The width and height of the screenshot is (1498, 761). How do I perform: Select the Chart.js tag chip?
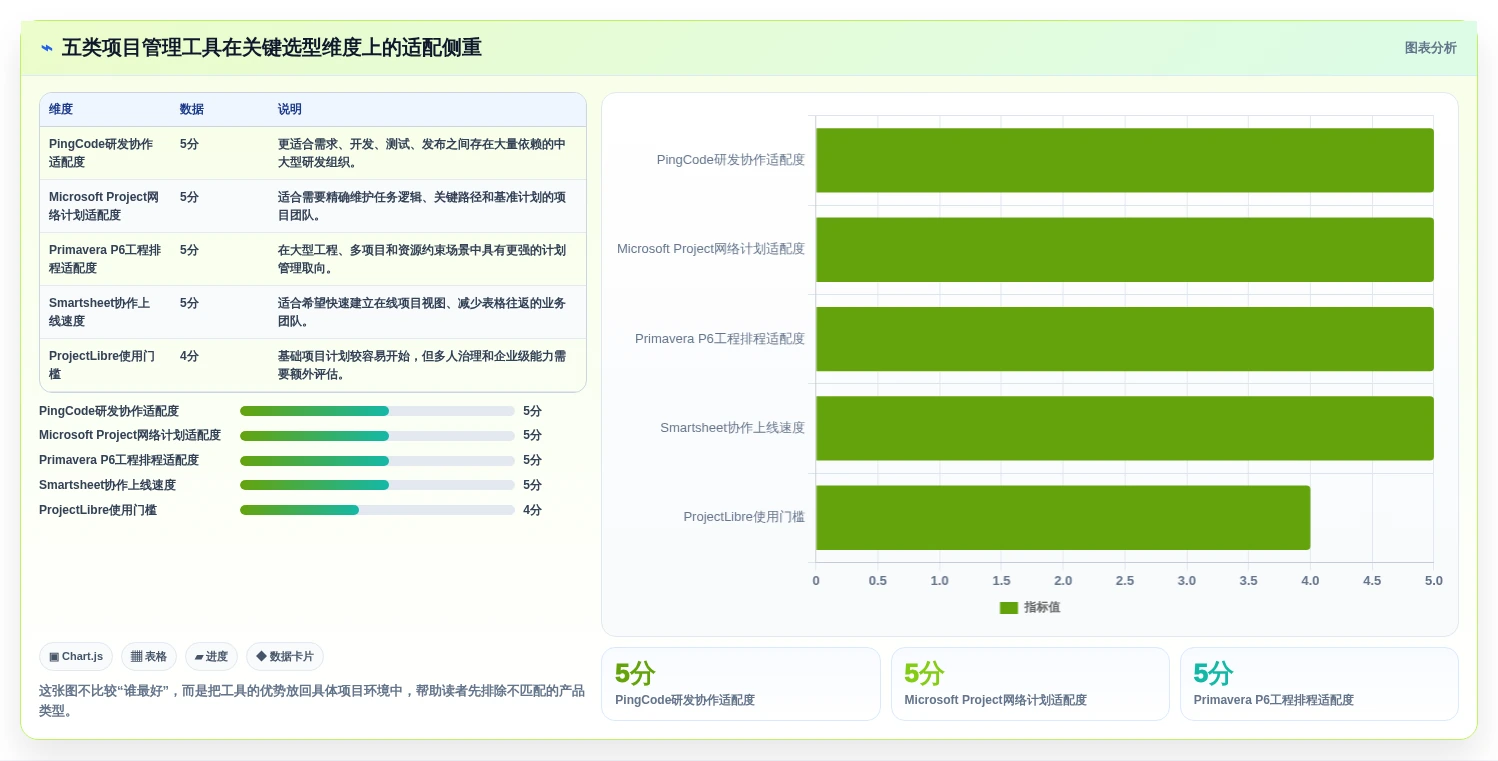click(x=76, y=657)
